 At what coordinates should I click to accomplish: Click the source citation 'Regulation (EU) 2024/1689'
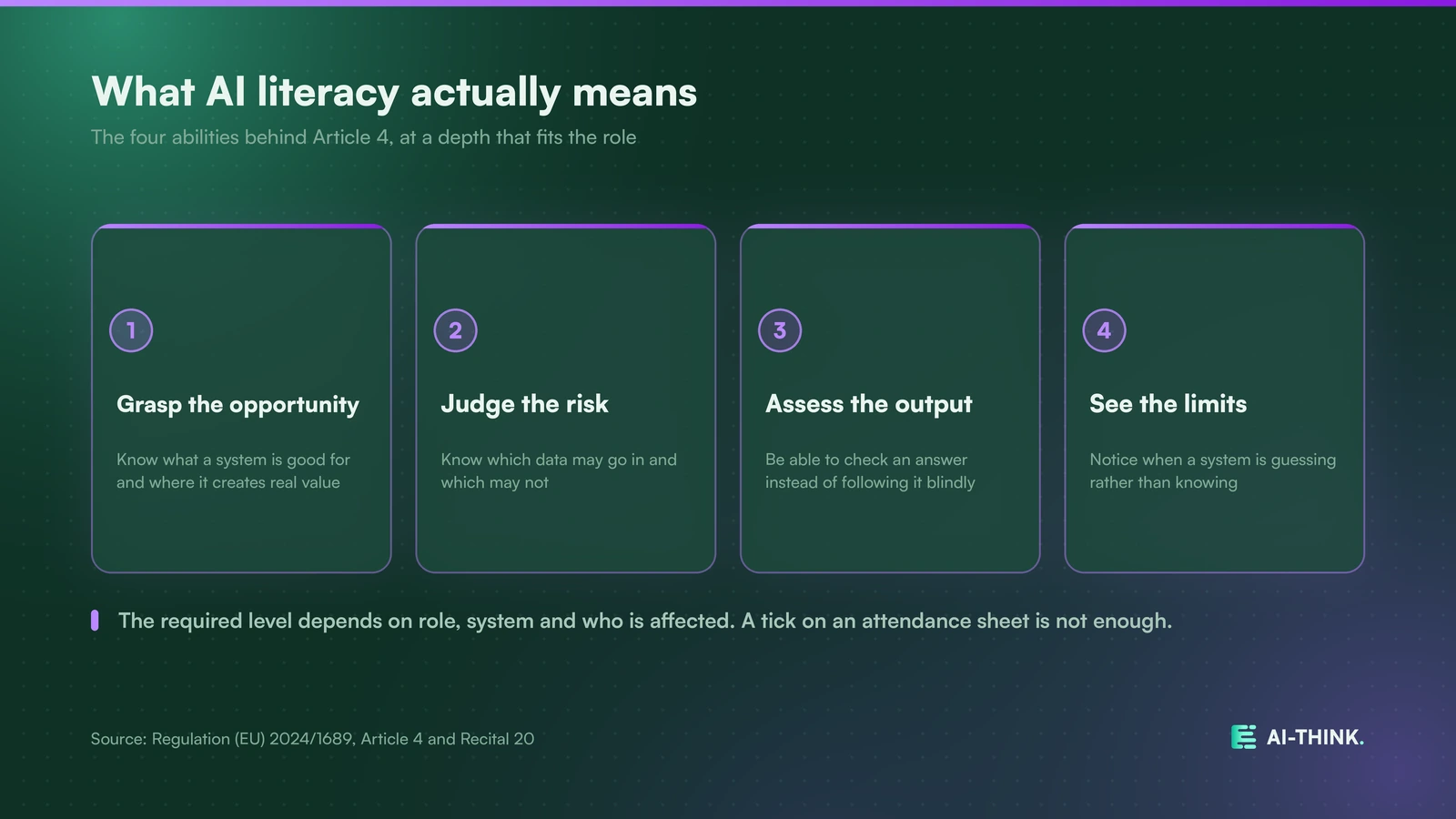click(x=252, y=739)
